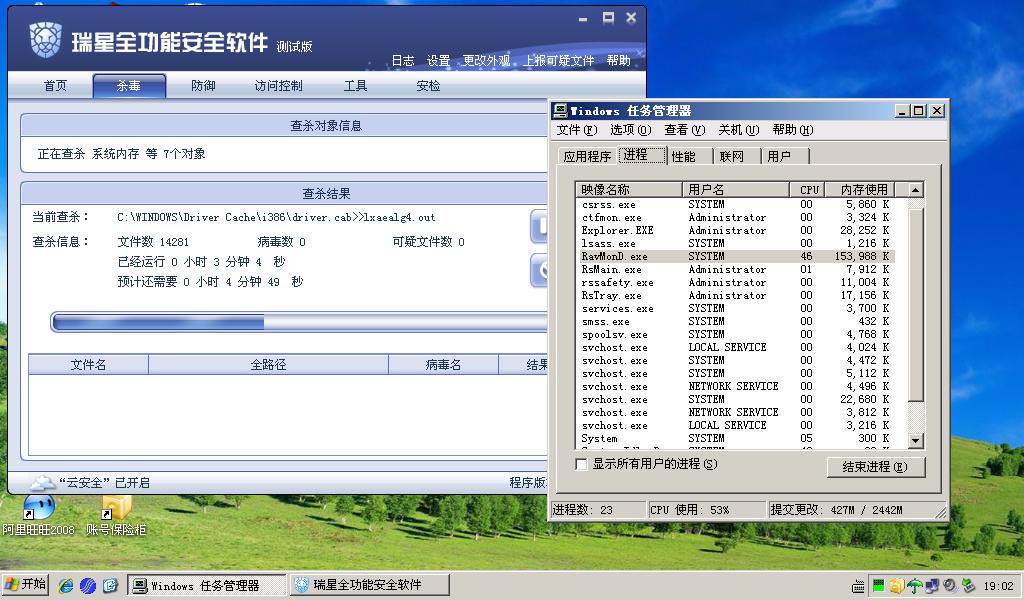Open Rising 安检 tab
The width and height of the screenshot is (1024, 600).
point(428,86)
